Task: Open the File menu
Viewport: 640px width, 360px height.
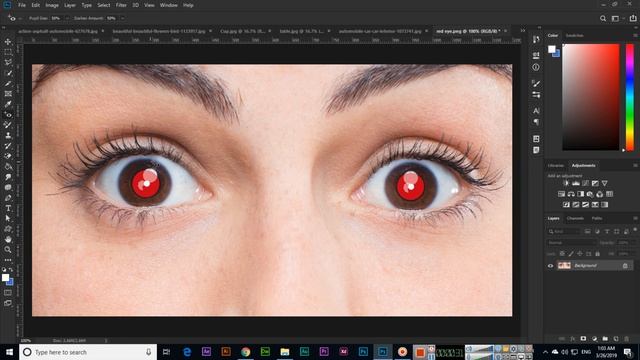Action: 22,5
